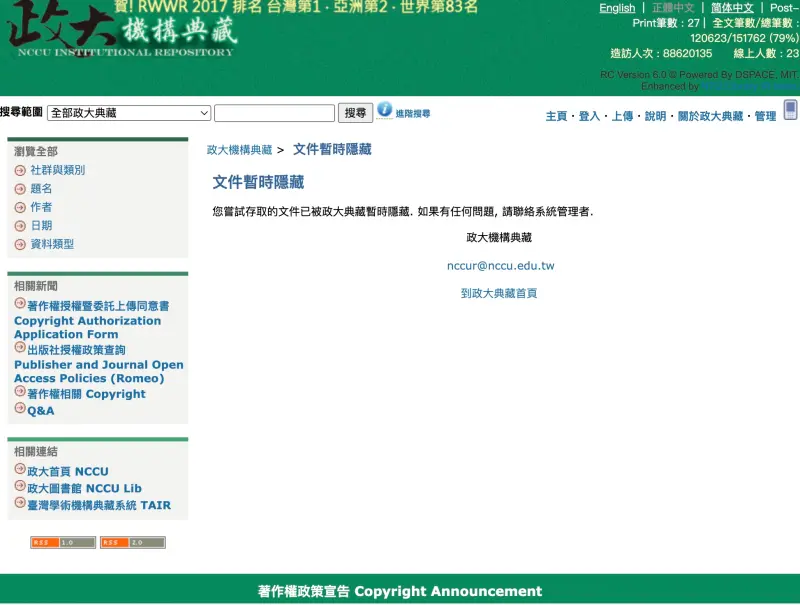This screenshot has width=800, height=605.
Task: Click arrow icon beside 作者
Action: 20,208
